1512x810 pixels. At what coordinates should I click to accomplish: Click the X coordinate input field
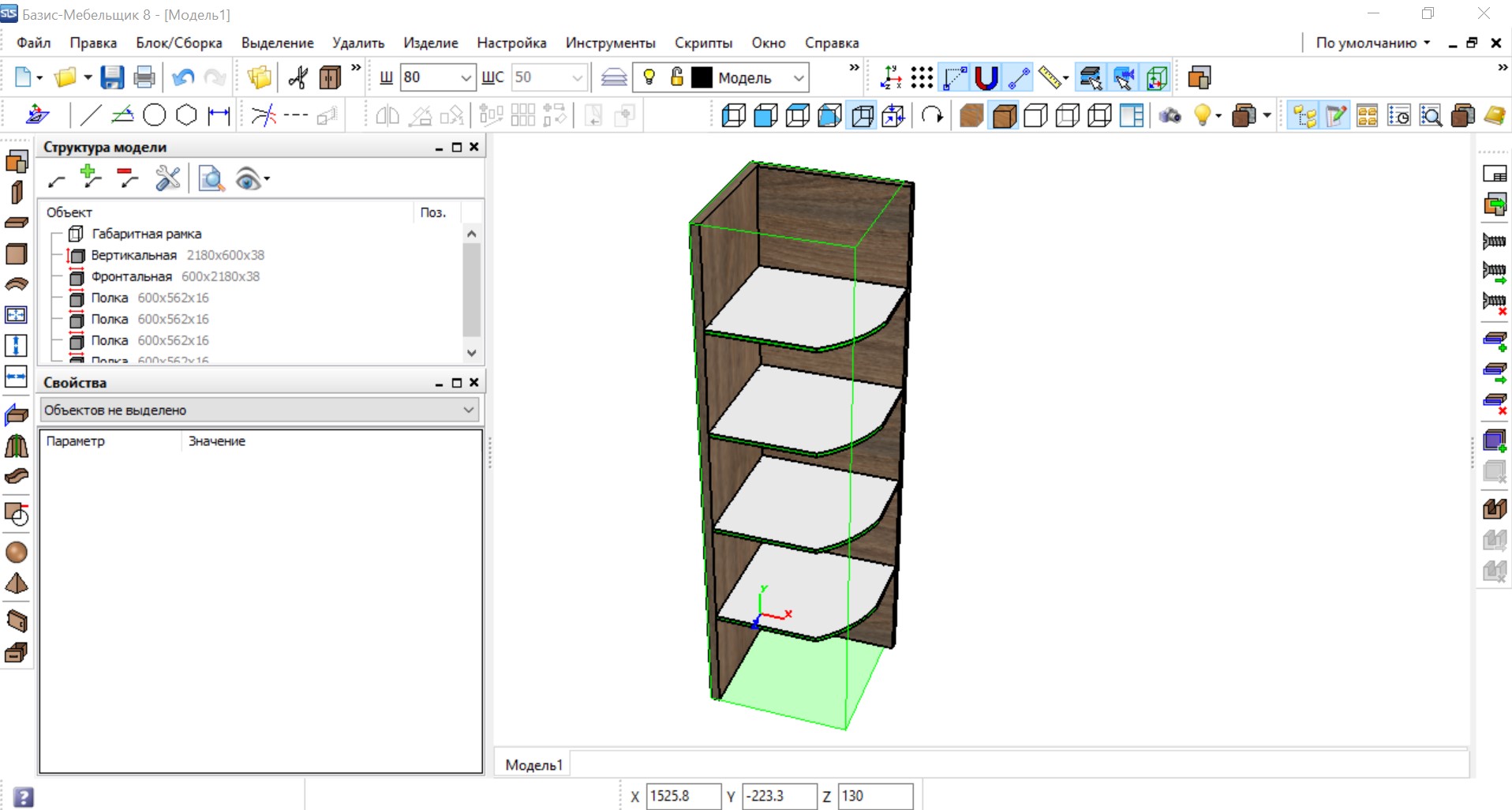pyautogui.click(x=683, y=796)
